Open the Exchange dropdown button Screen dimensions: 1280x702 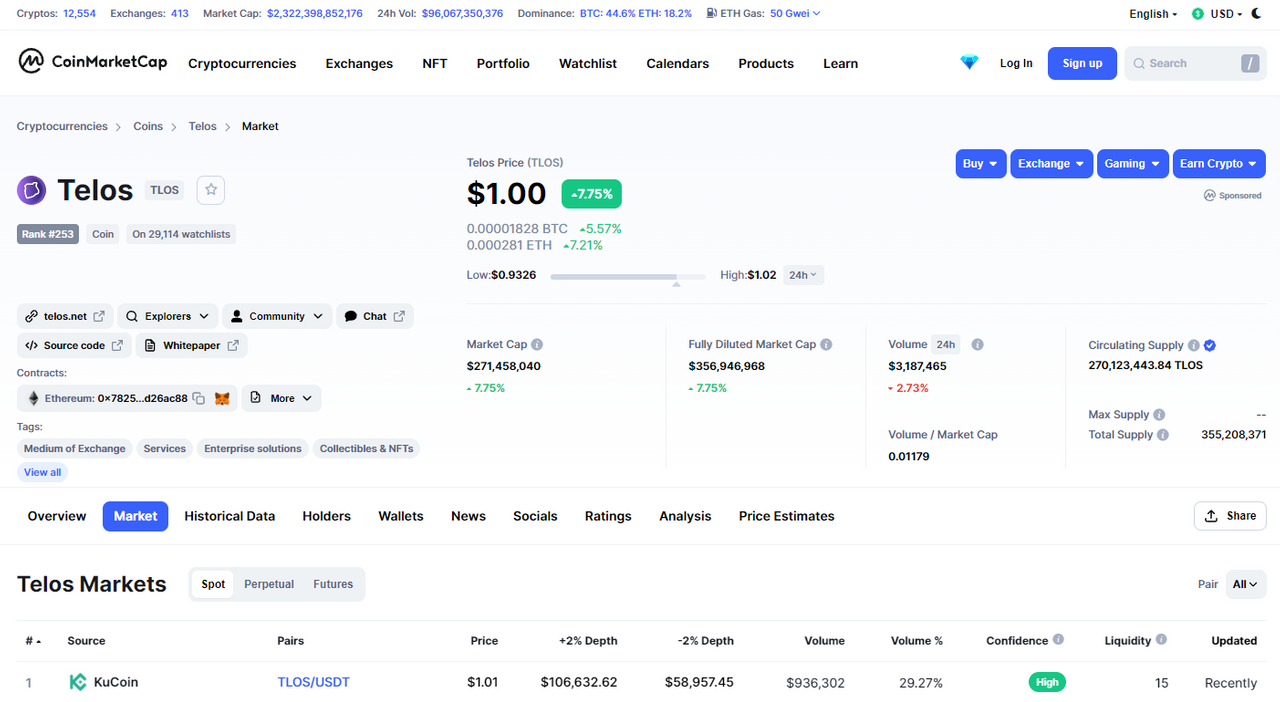click(1051, 164)
